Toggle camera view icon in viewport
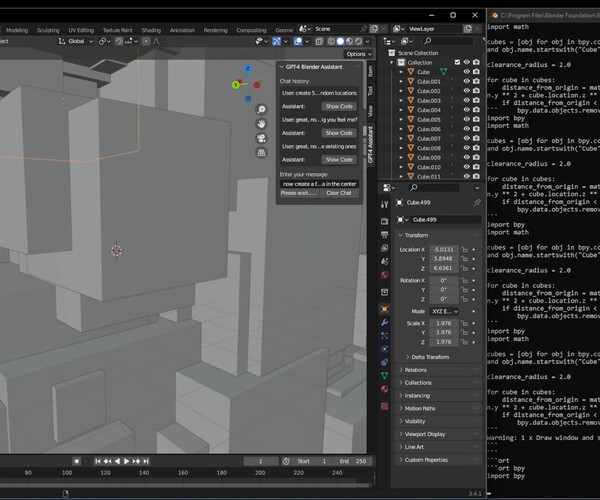 pos(261,138)
